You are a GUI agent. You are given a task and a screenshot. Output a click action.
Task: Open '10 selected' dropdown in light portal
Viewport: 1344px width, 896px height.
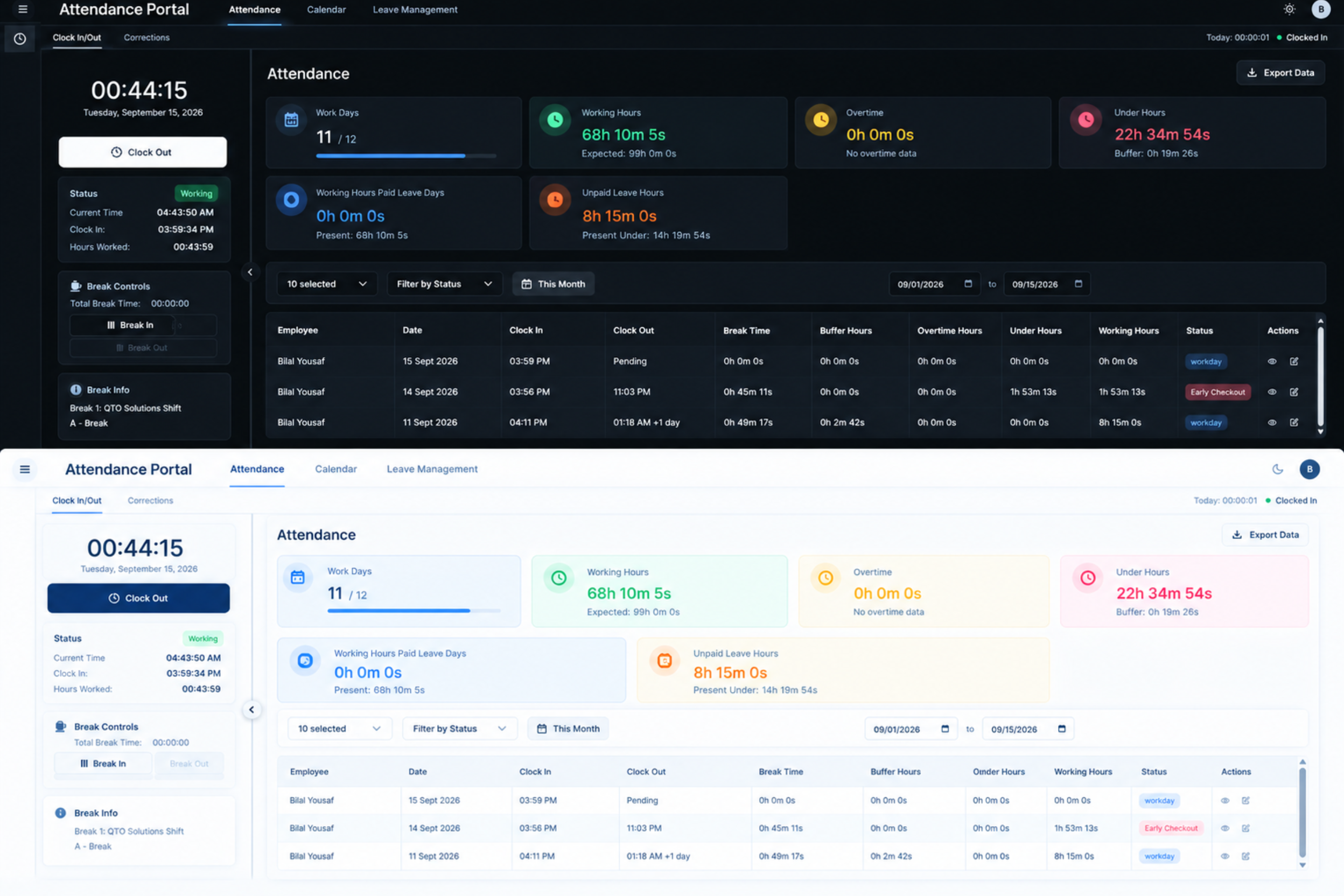[x=339, y=729]
